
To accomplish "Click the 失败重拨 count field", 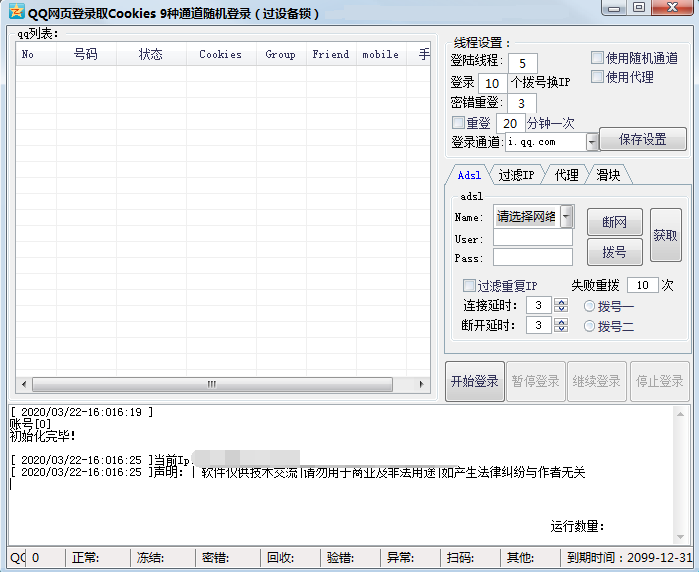I will pyautogui.click(x=642, y=285).
